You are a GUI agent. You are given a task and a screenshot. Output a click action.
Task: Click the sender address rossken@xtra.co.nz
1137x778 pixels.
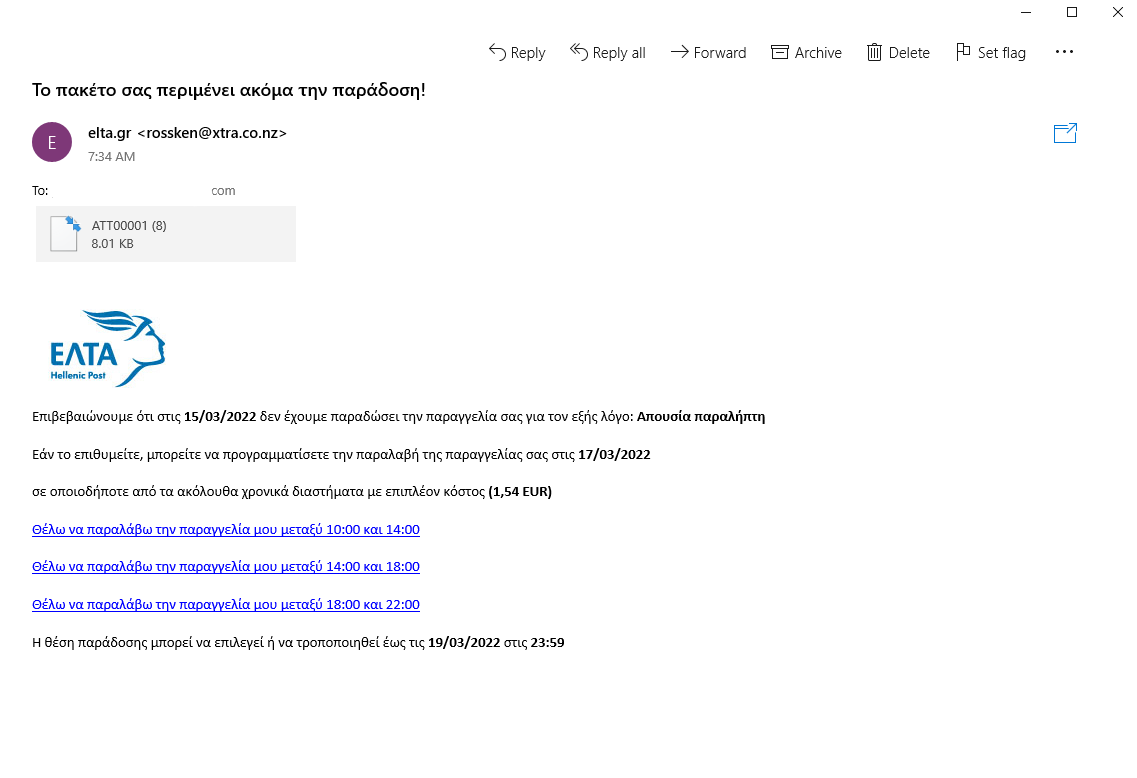coord(212,133)
